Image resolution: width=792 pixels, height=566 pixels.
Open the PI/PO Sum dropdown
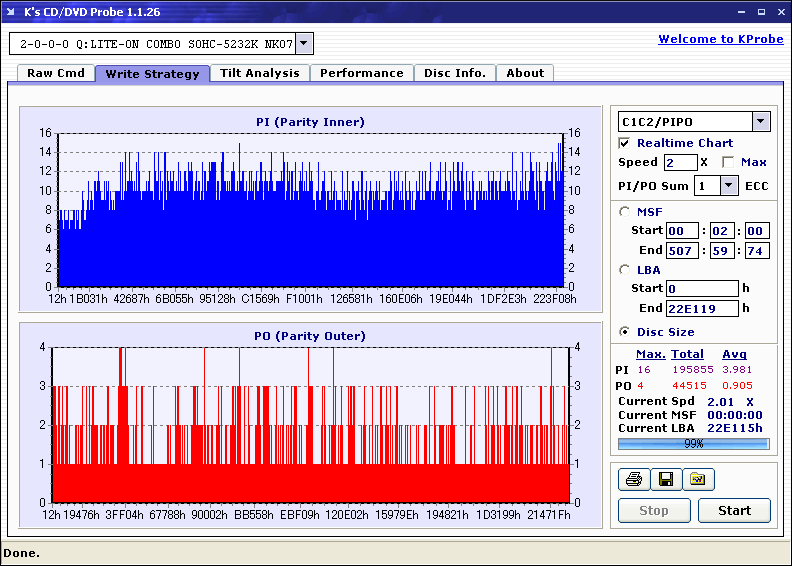(728, 185)
